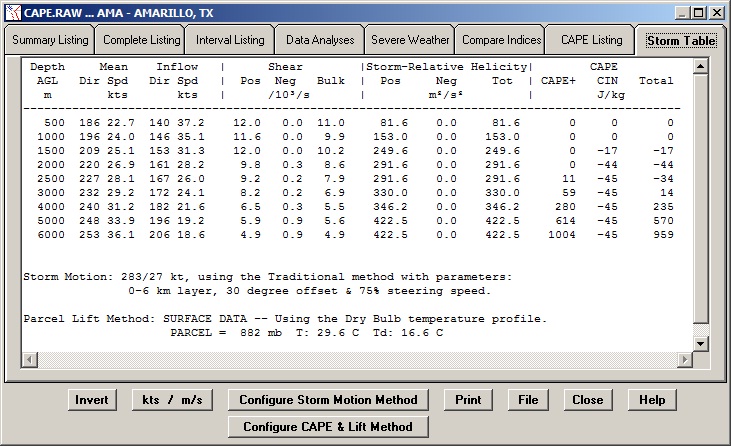Click the Close button at the bottom

click(x=588, y=400)
